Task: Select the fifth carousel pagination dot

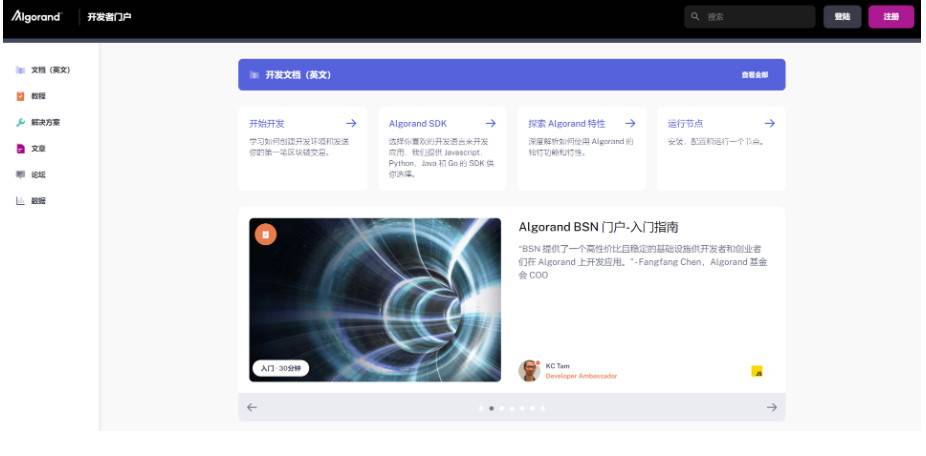Action: coord(522,408)
